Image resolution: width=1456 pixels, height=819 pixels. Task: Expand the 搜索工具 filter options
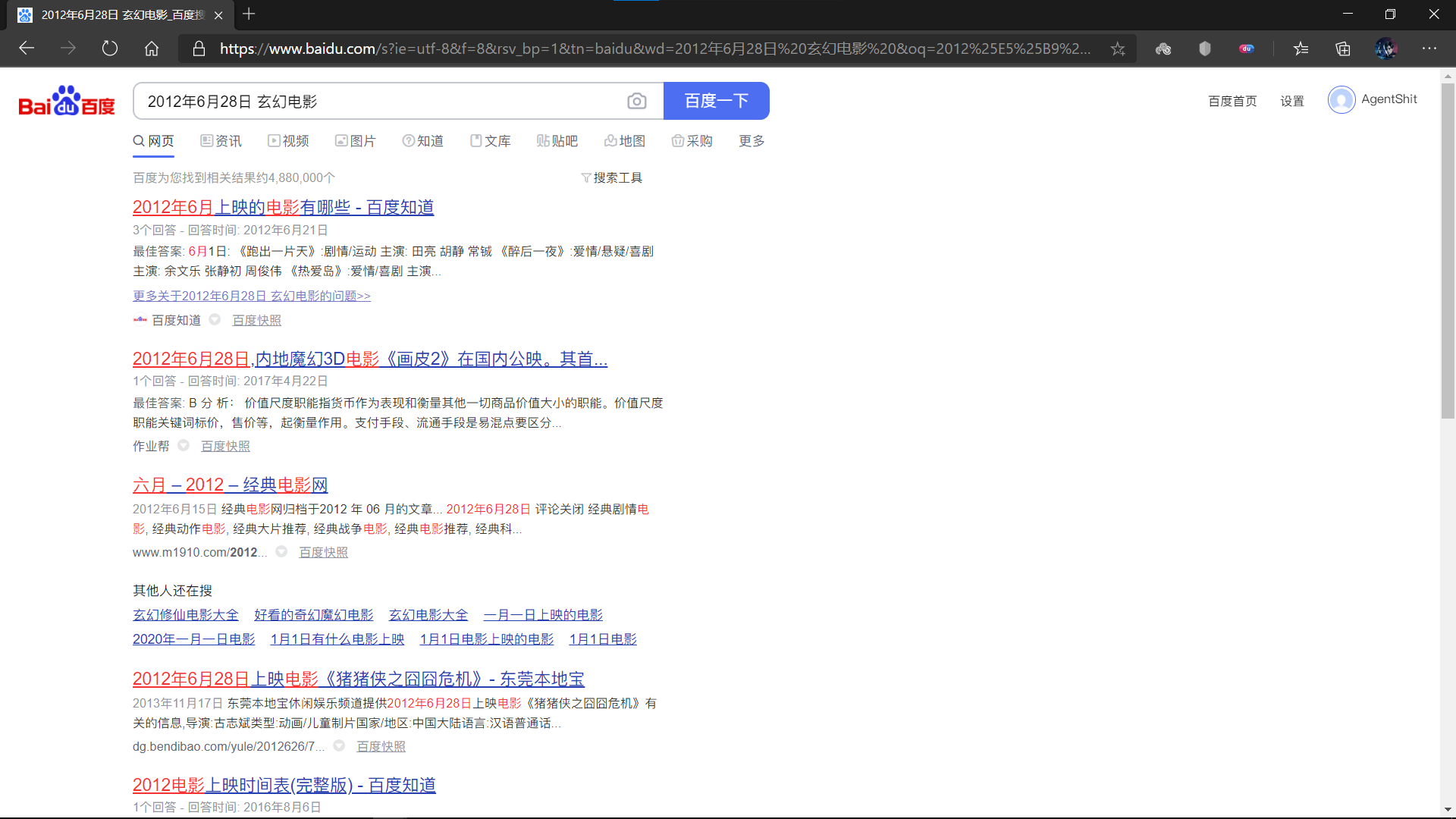[x=611, y=177]
